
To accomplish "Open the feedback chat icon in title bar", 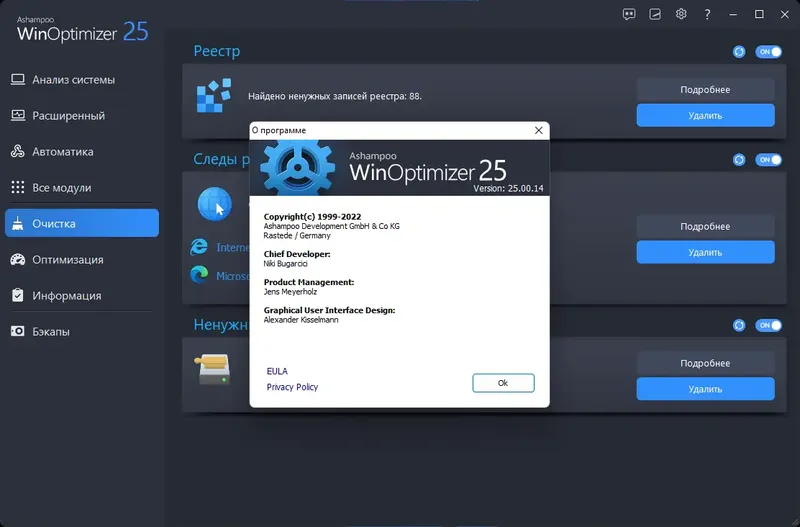I will [629, 14].
